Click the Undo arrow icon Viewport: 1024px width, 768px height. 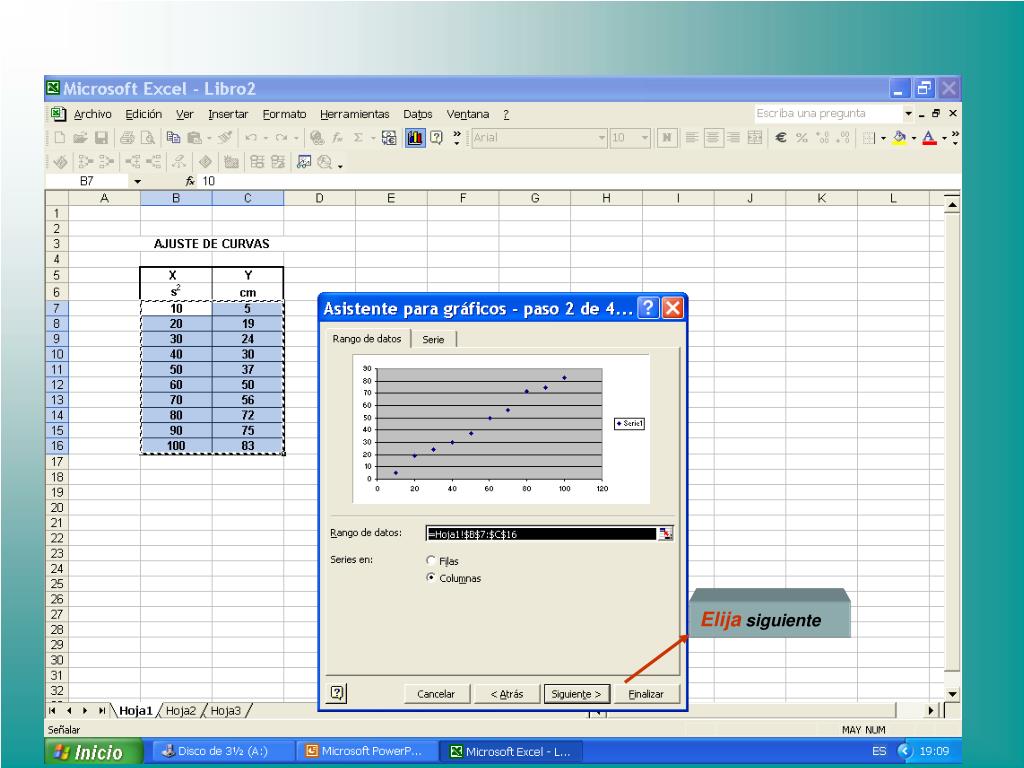point(251,137)
